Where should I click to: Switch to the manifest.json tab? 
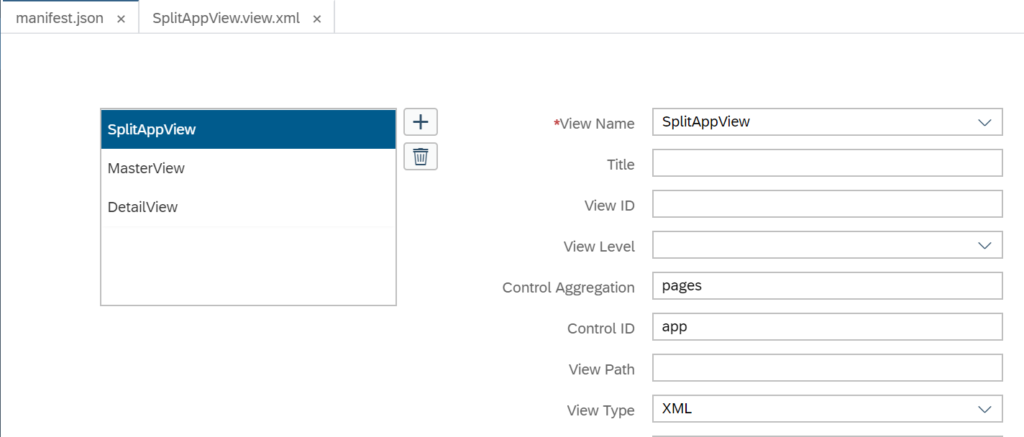point(59,18)
